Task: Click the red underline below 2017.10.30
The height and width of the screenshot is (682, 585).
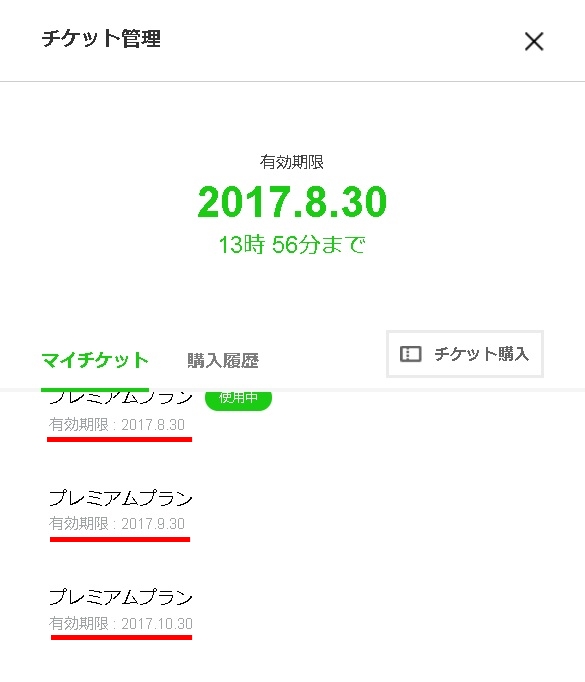Action: [121, 638]
